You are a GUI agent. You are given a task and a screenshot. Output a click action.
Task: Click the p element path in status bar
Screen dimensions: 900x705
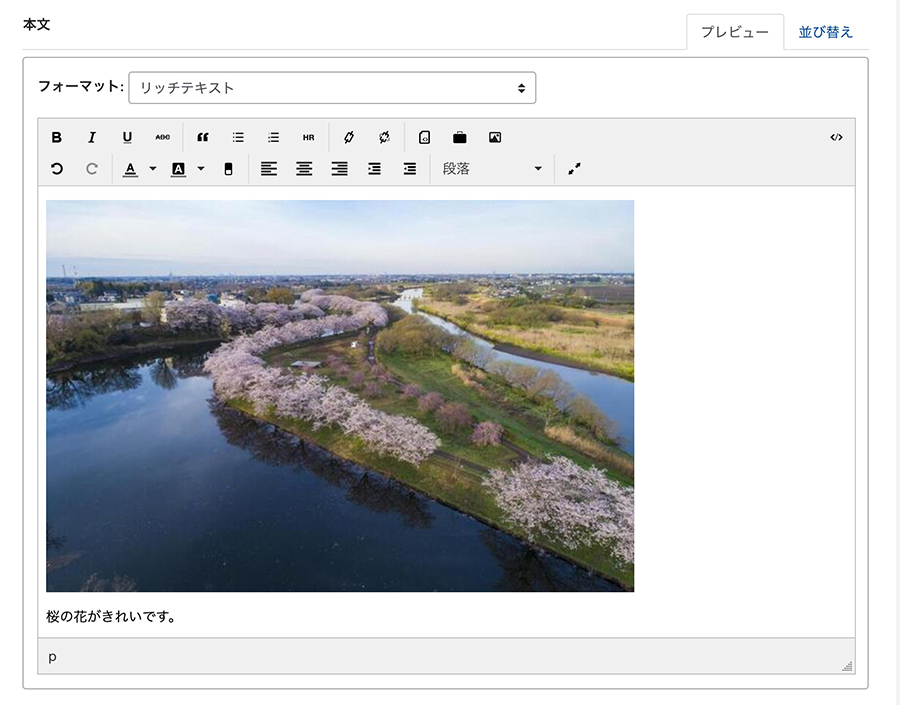point(52,656)
